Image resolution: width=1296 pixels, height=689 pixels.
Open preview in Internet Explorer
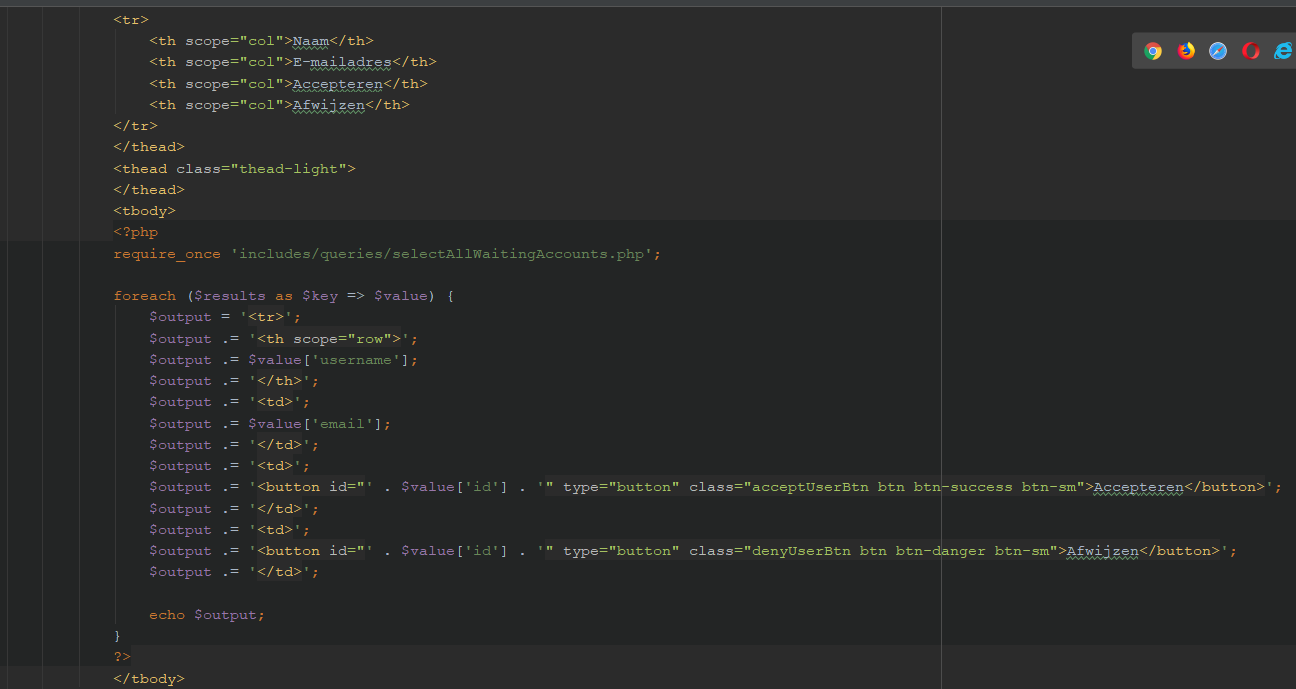1282,51
